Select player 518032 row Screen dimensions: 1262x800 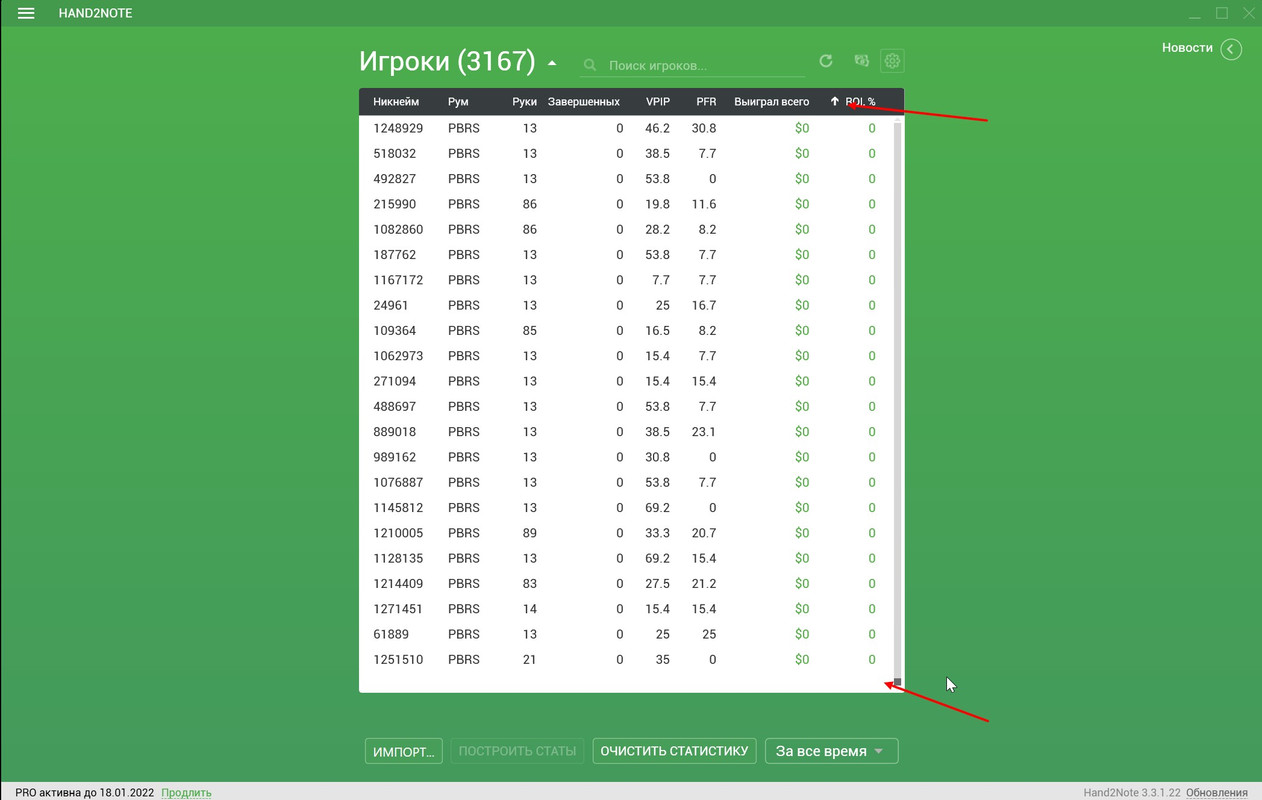pyautogui.click(x=625, y=154)
